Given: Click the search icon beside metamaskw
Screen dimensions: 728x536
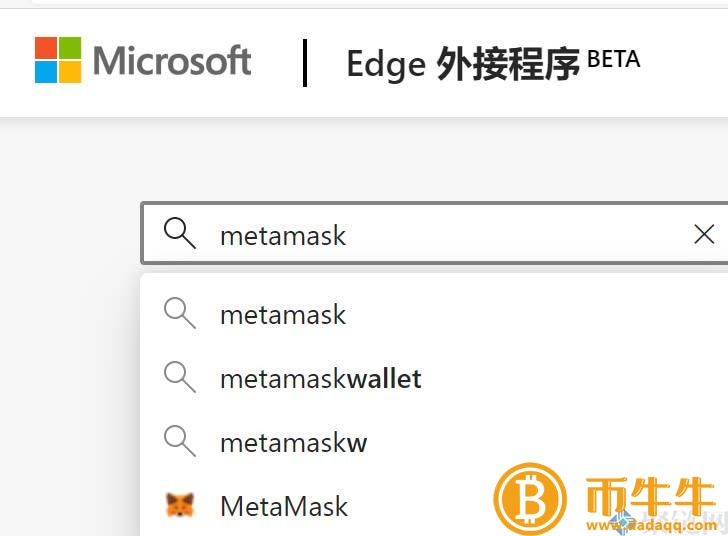Looking at the screenshot, I should [180, 441].
